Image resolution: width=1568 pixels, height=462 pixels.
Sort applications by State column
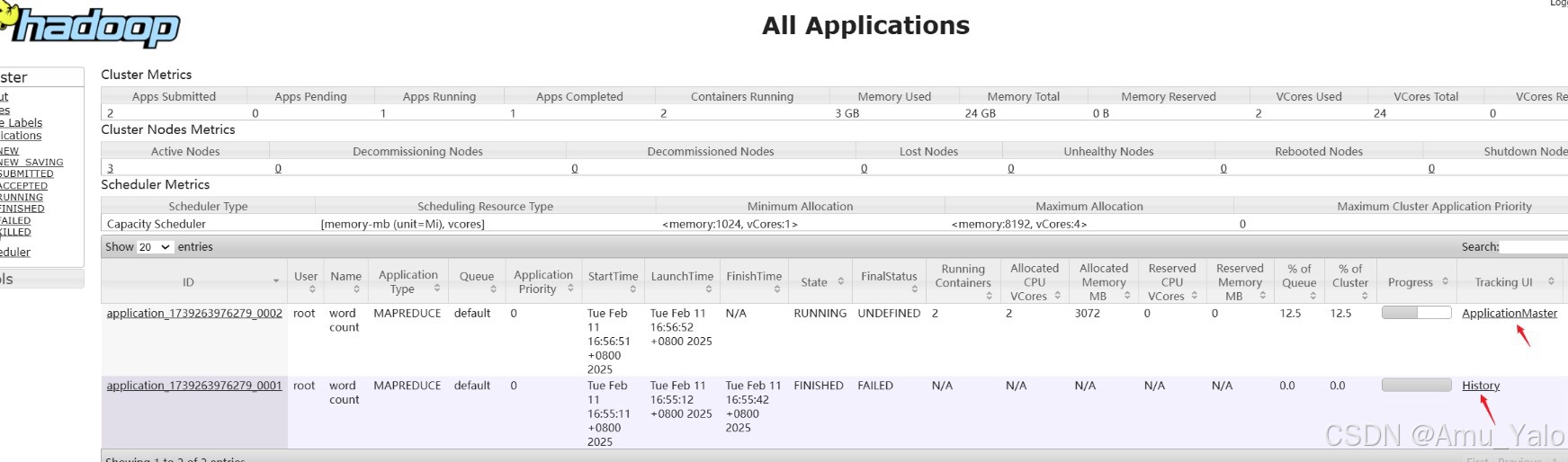[820, 281]
